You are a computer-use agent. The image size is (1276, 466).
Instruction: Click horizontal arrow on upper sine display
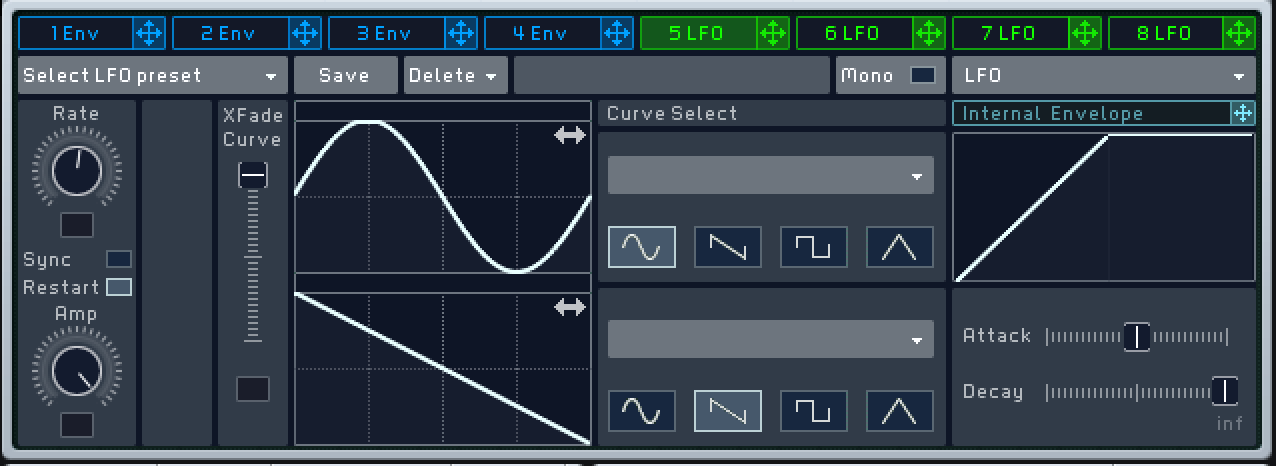(x=570, y=136)
